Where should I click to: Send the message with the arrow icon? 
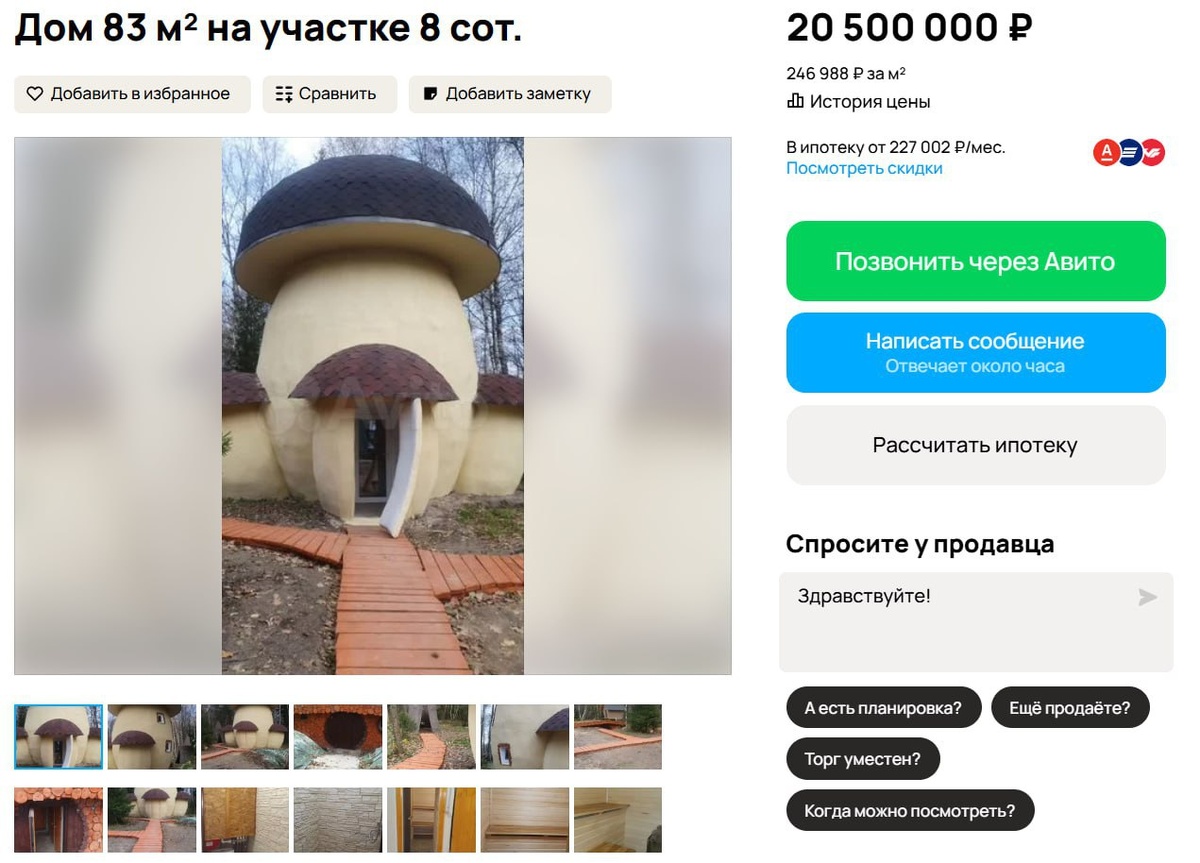point(1147,597)
